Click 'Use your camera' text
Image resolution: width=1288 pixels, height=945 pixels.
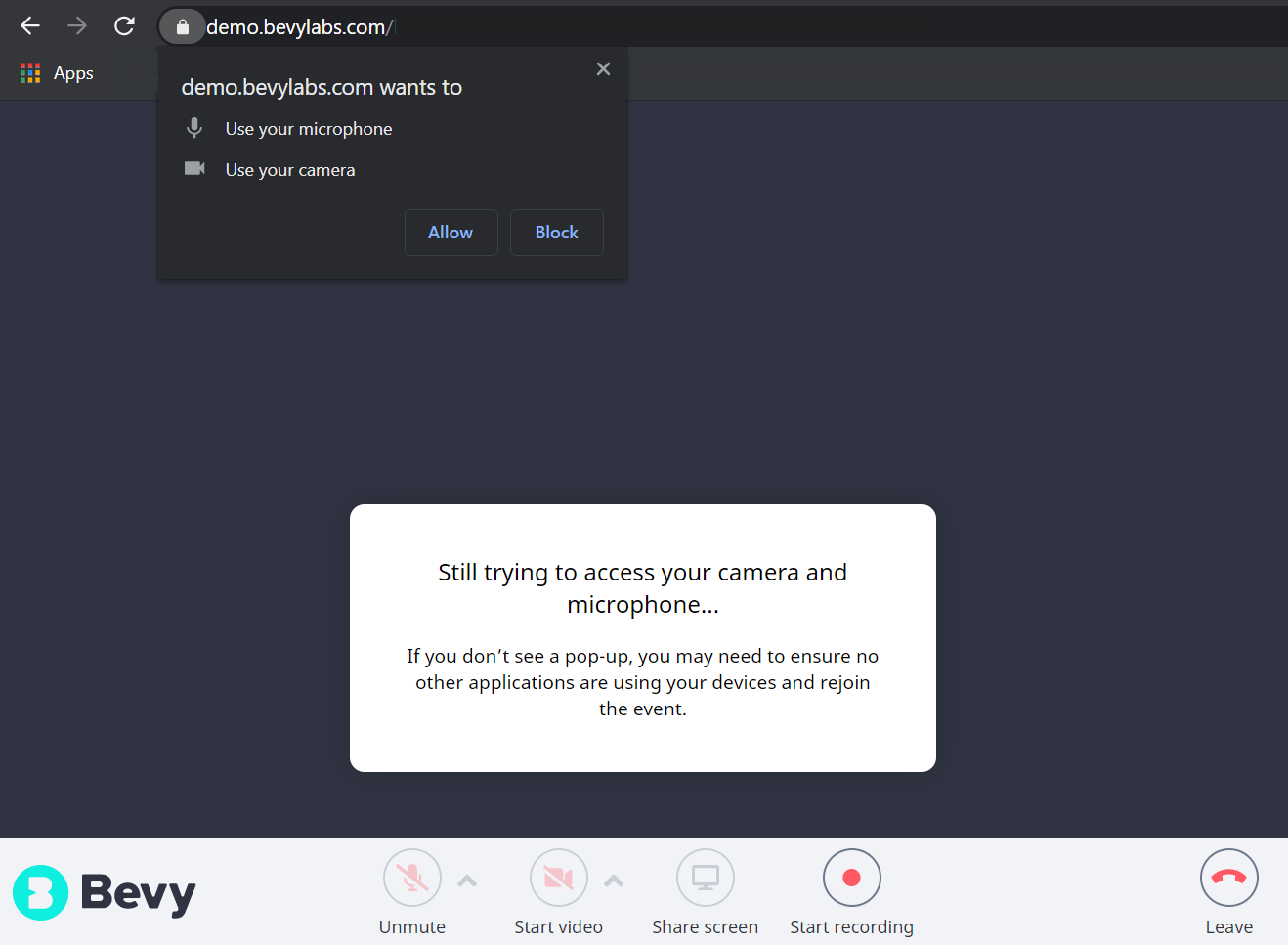(x=290, y=170)
